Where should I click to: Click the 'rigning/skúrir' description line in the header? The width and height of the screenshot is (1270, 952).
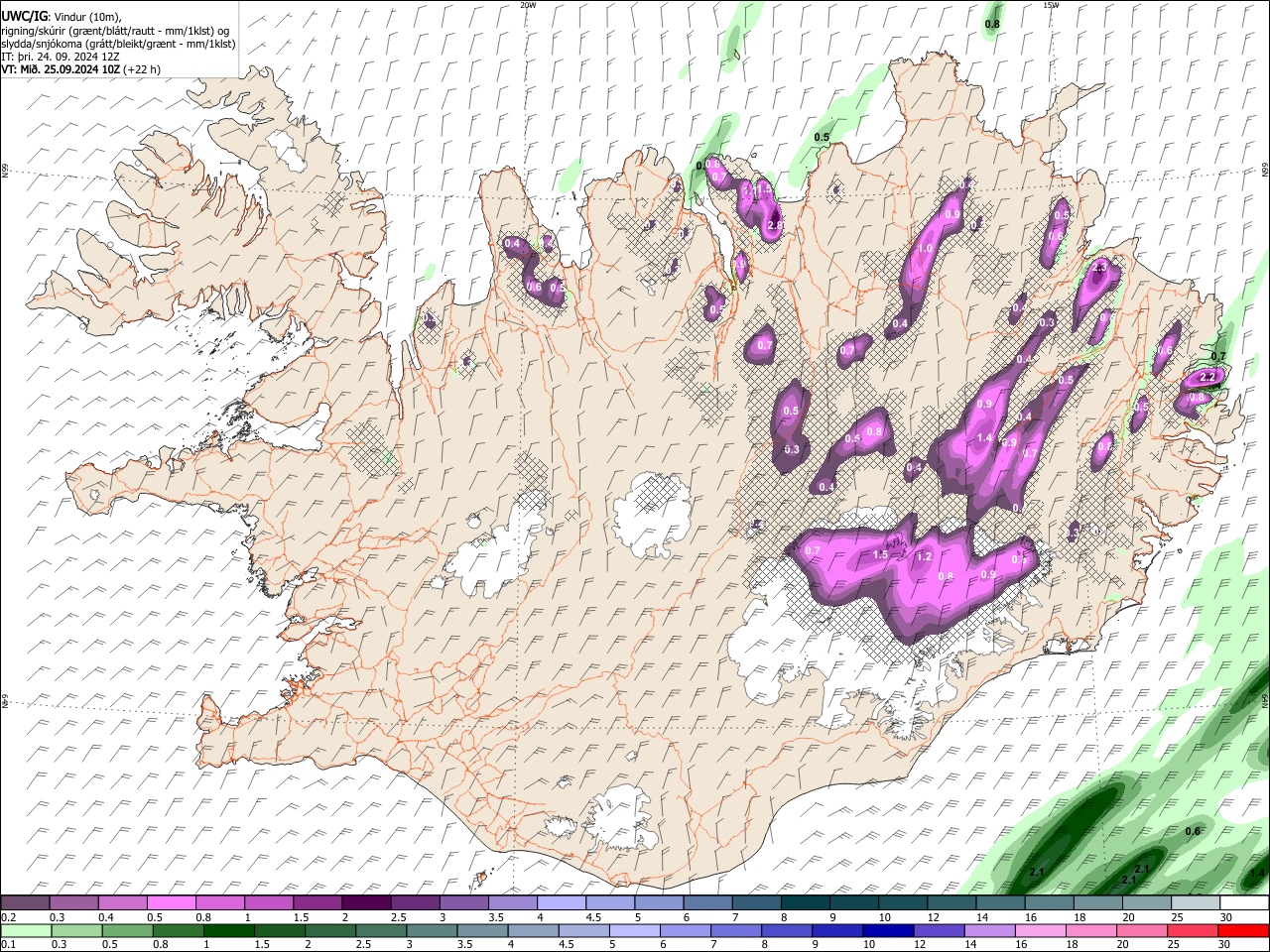tap(115, 31)
